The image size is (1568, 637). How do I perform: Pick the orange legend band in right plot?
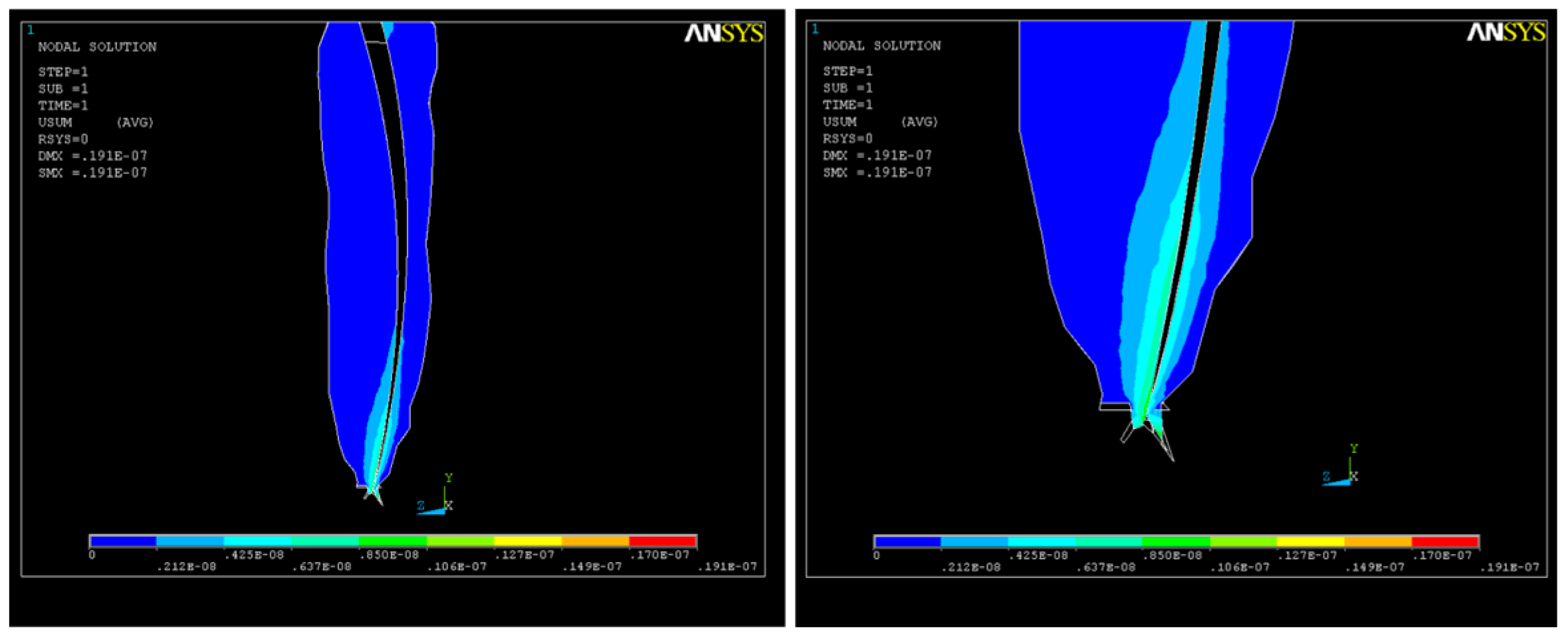point(1378,542)
